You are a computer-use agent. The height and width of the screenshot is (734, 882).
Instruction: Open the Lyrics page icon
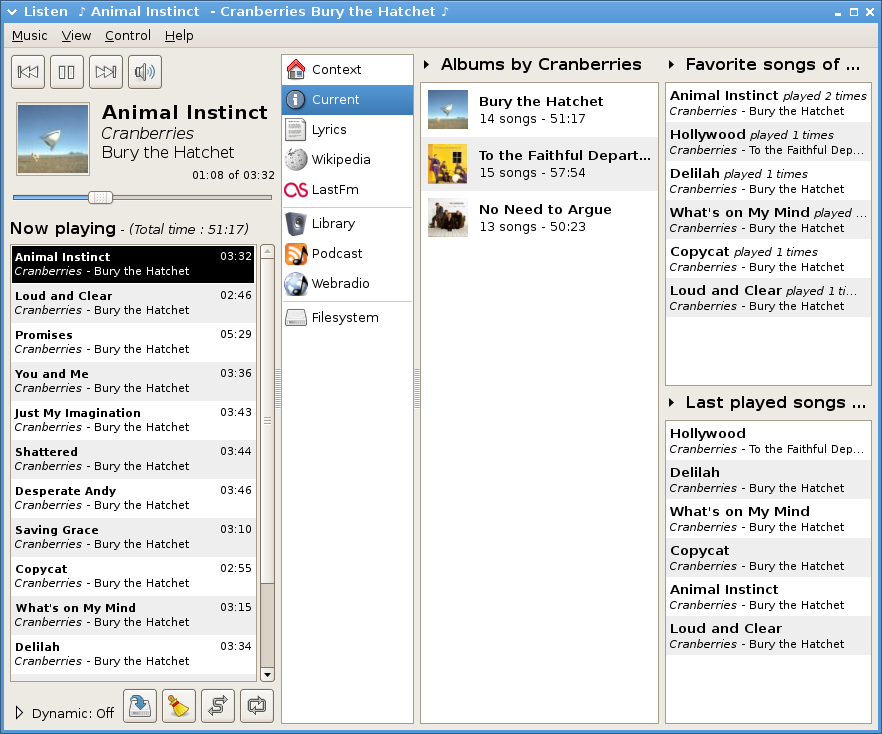pyautogui.click(x=295, y=129)
